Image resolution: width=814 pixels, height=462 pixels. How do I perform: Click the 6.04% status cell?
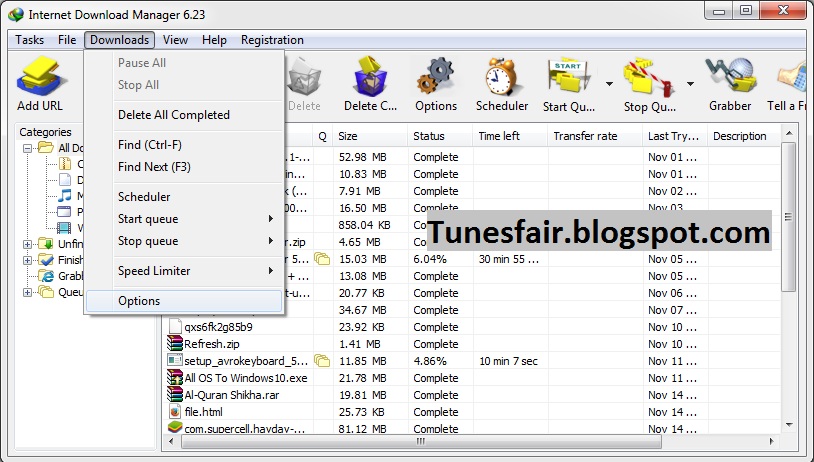430,259
